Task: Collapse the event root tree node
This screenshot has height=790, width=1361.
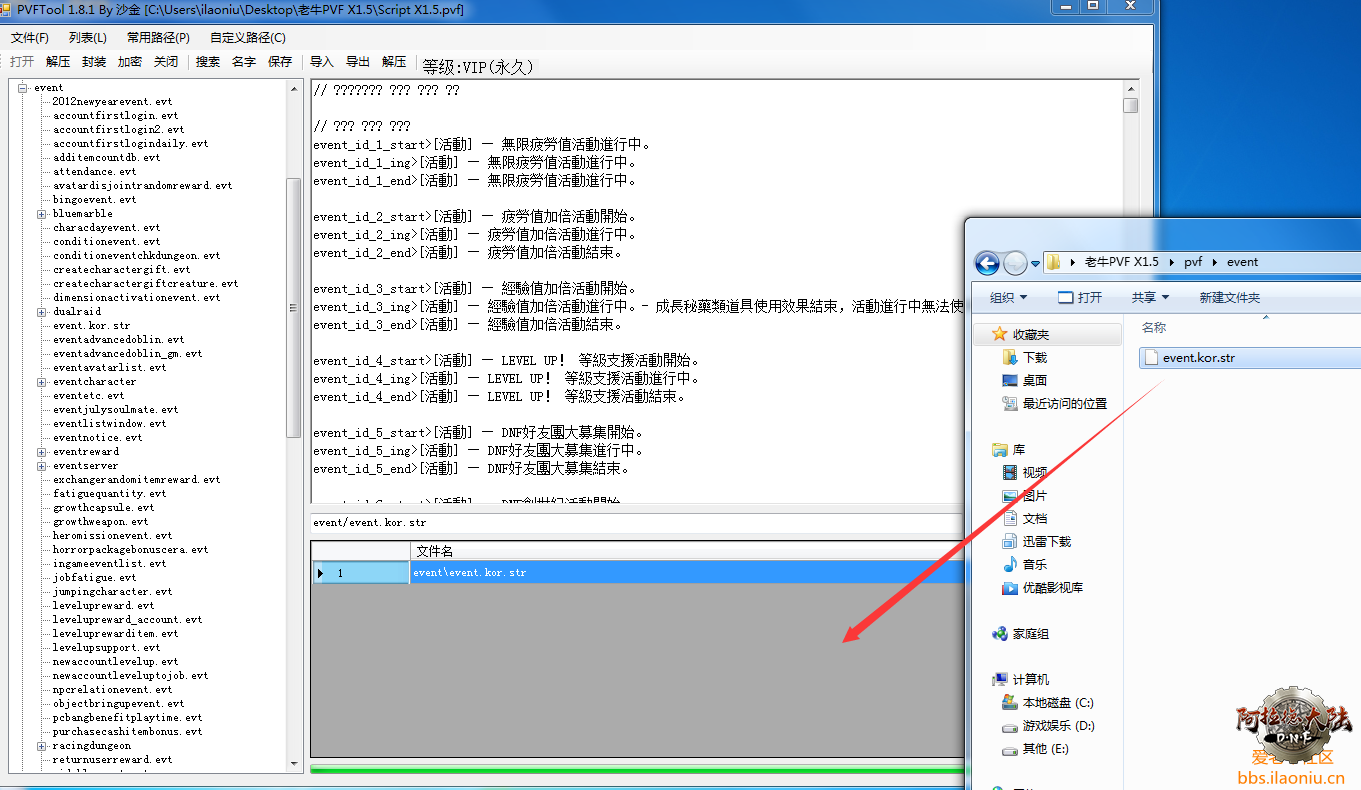Action: pyautogui.click(x=22, y=88)
